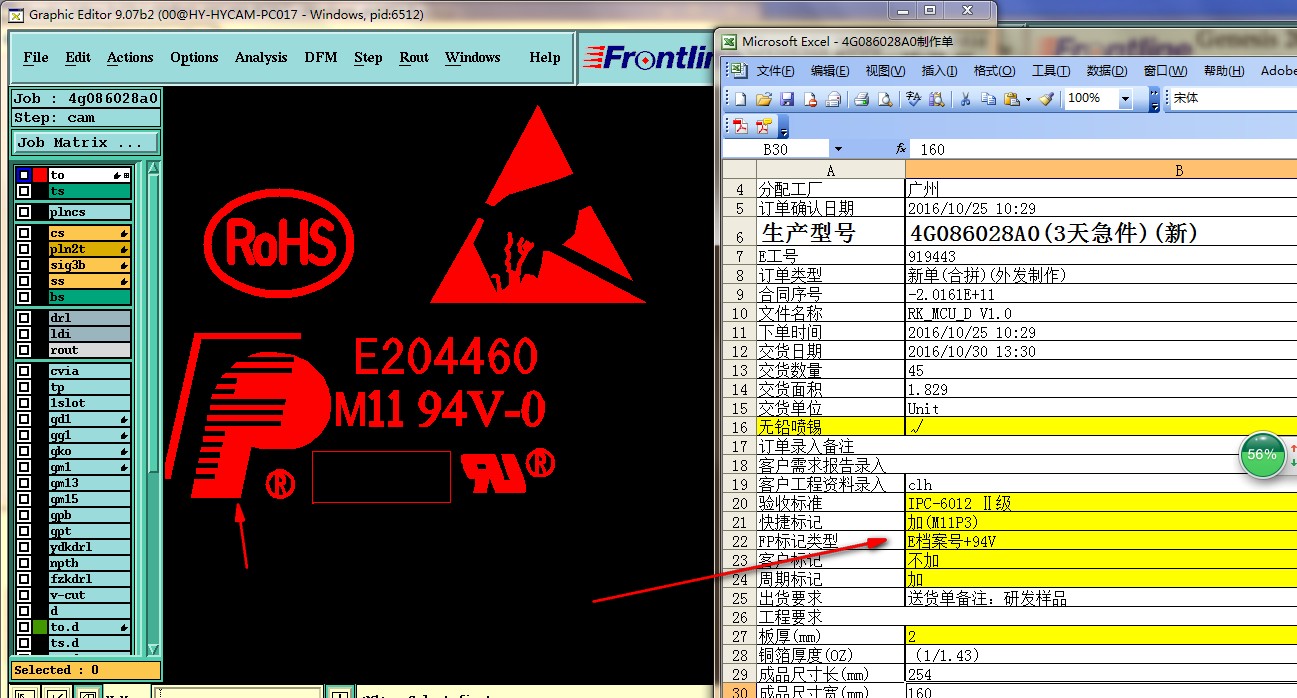
Task: Click Job Matrix button
Action: 86,142
